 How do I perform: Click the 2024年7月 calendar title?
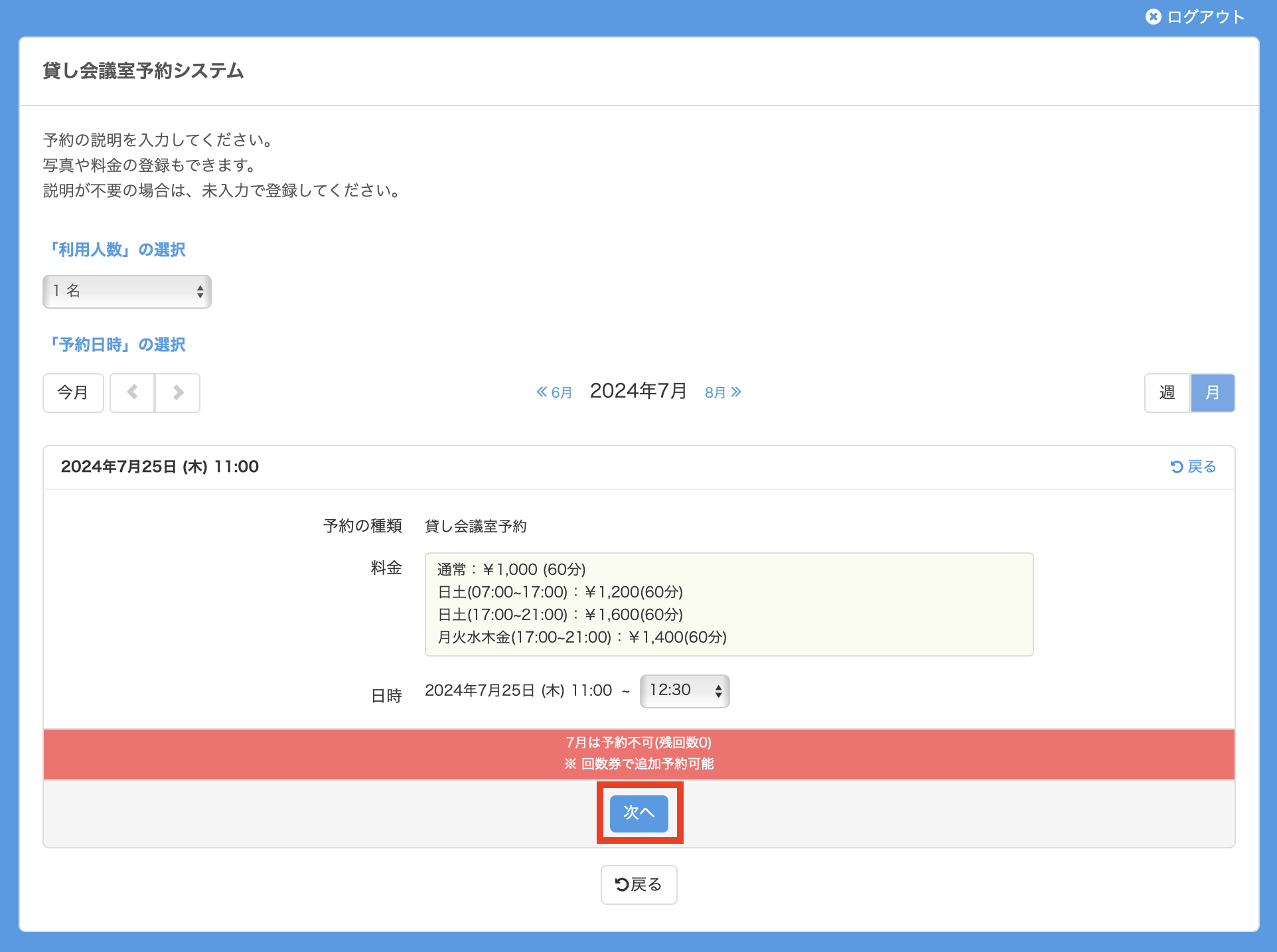pyautogui.click(x=638, y=391)
